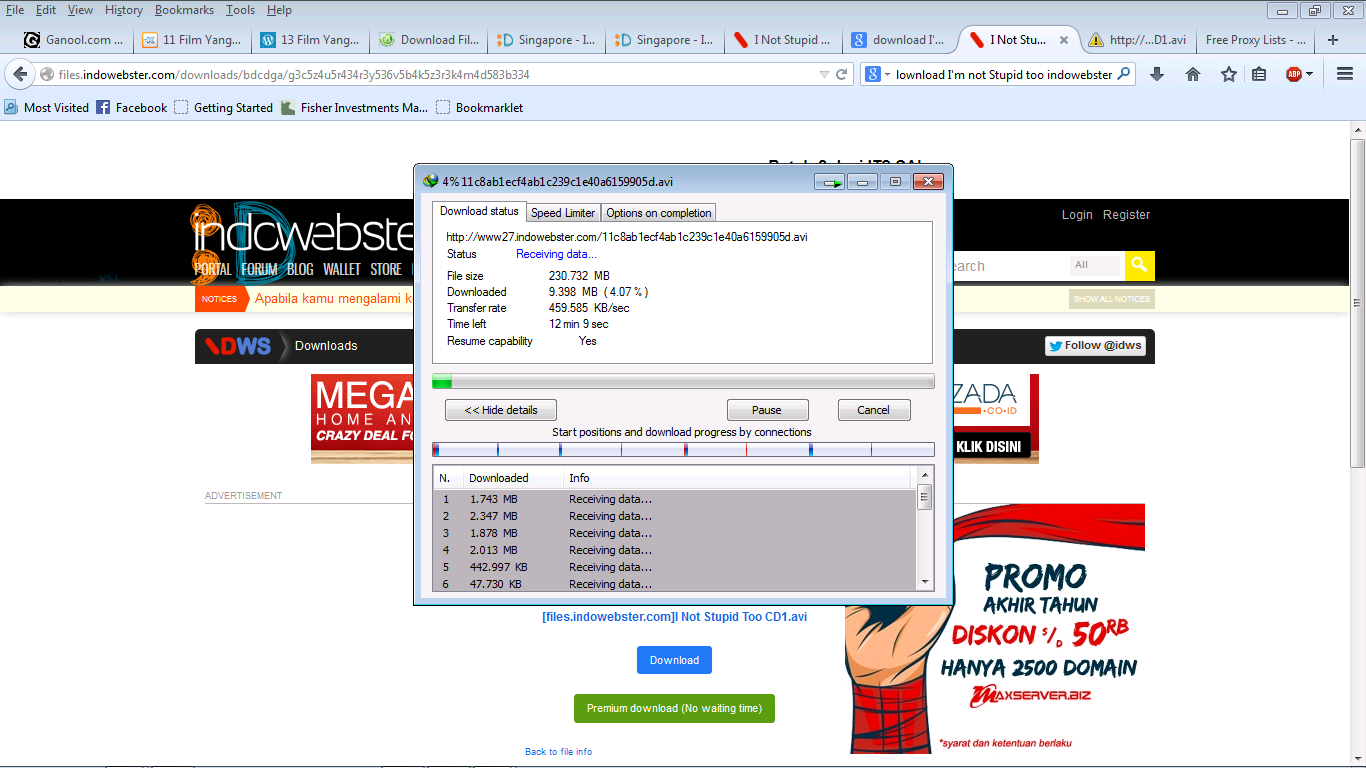Select Speed Limiter tab in IDM
The height and width of the screenshot is (768, 1366).
(563, 213)
